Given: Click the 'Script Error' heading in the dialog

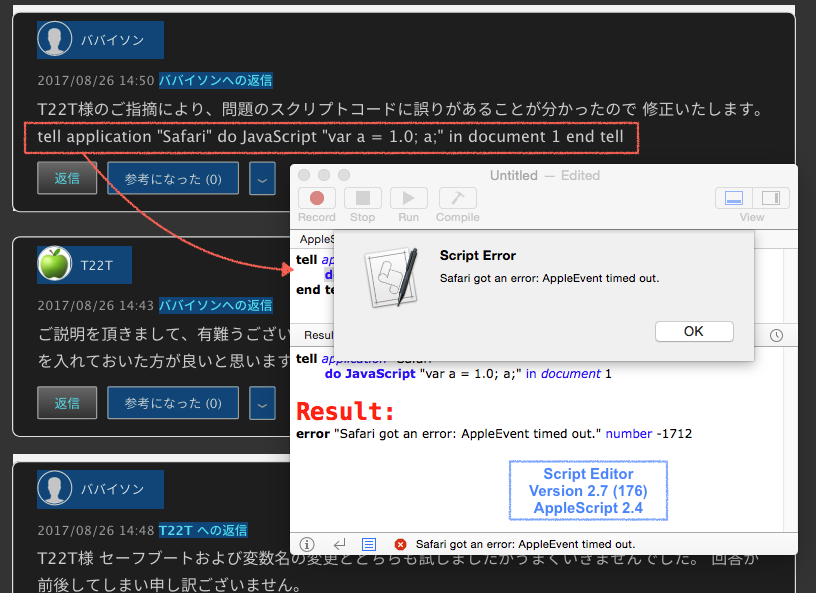Looking at the screenshot, I should click(x=478, y=255).
